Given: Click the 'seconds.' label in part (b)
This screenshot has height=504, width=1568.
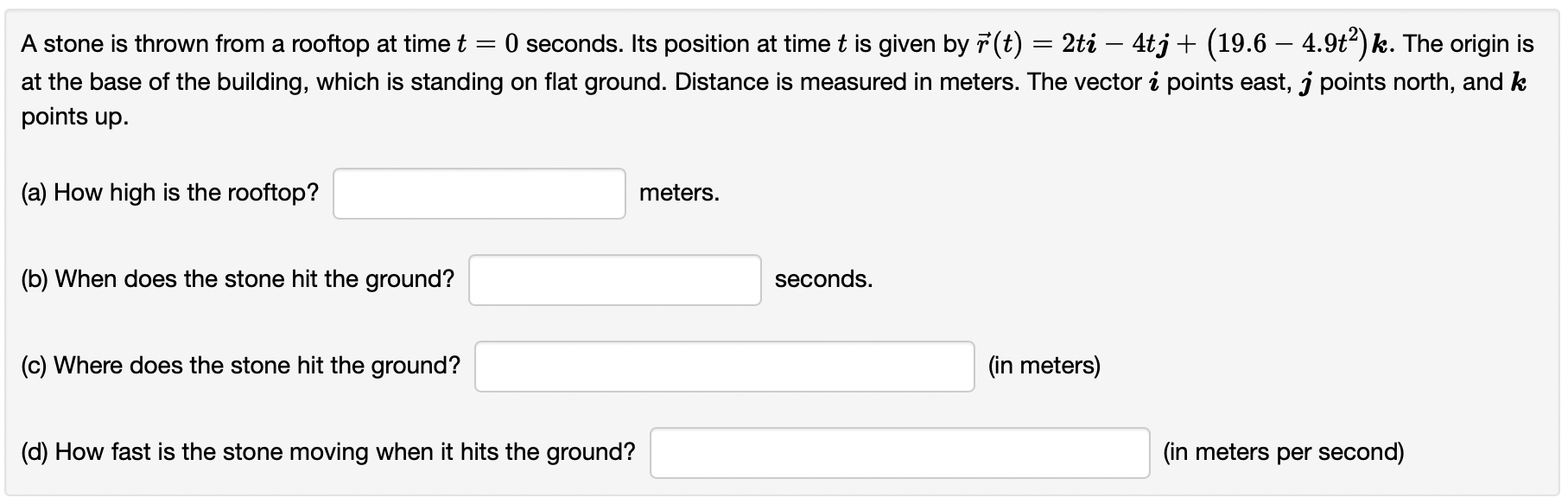Looking at the screenshot, I should pyautogui.click(x=822, y=279).
